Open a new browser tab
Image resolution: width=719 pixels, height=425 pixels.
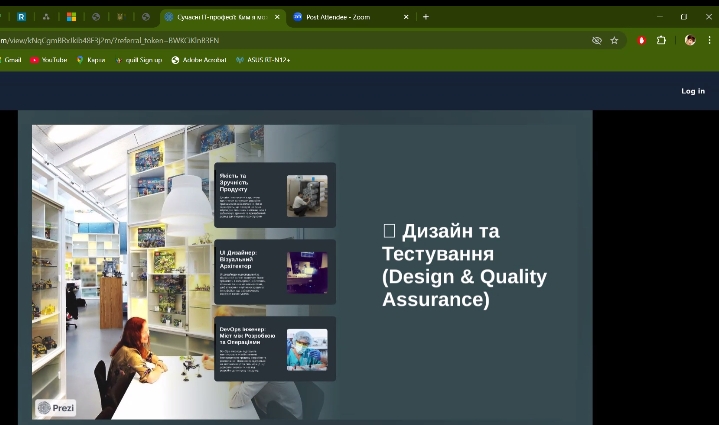426,17
